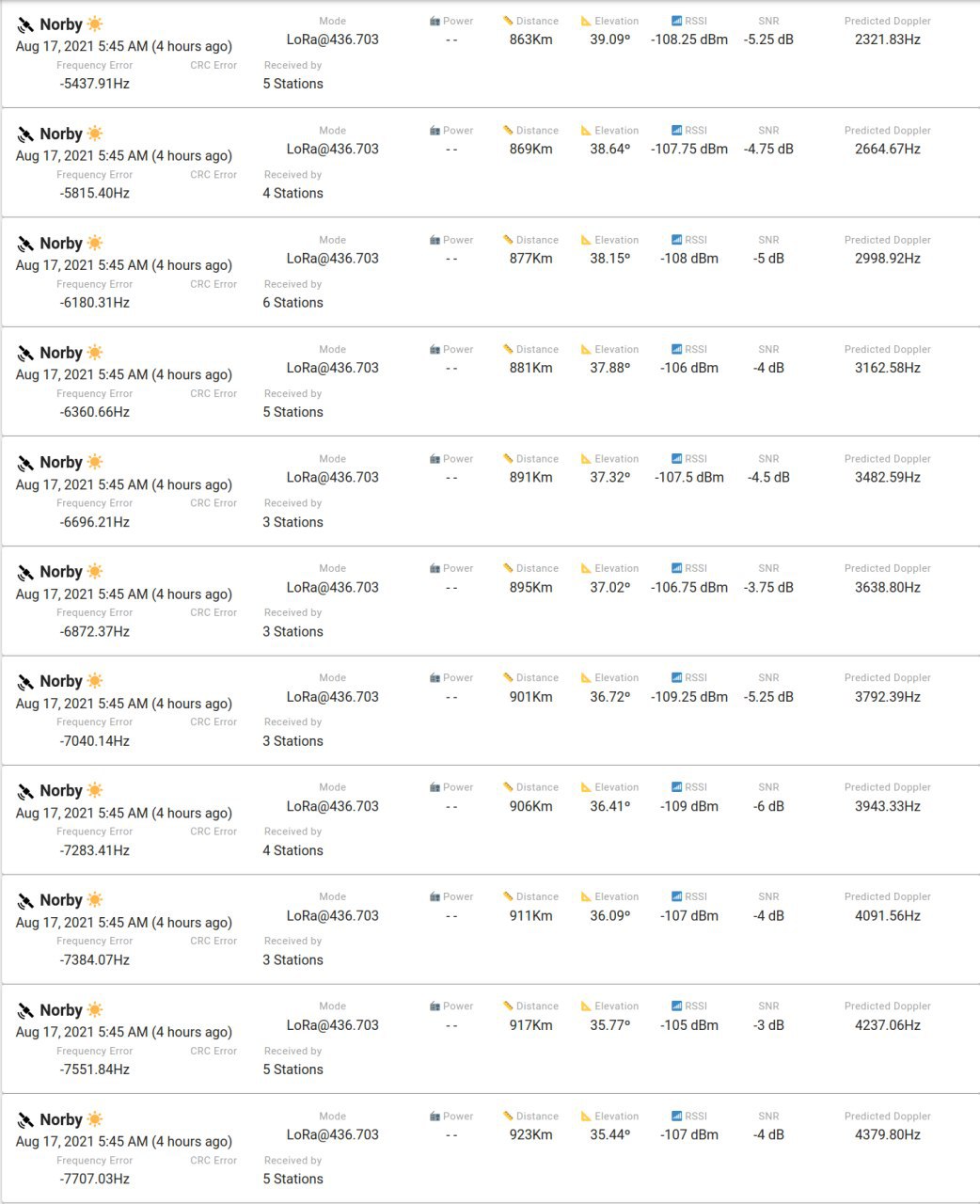
Task: Click the Distance ruler icon above 881Km
Action: [508, 349]
